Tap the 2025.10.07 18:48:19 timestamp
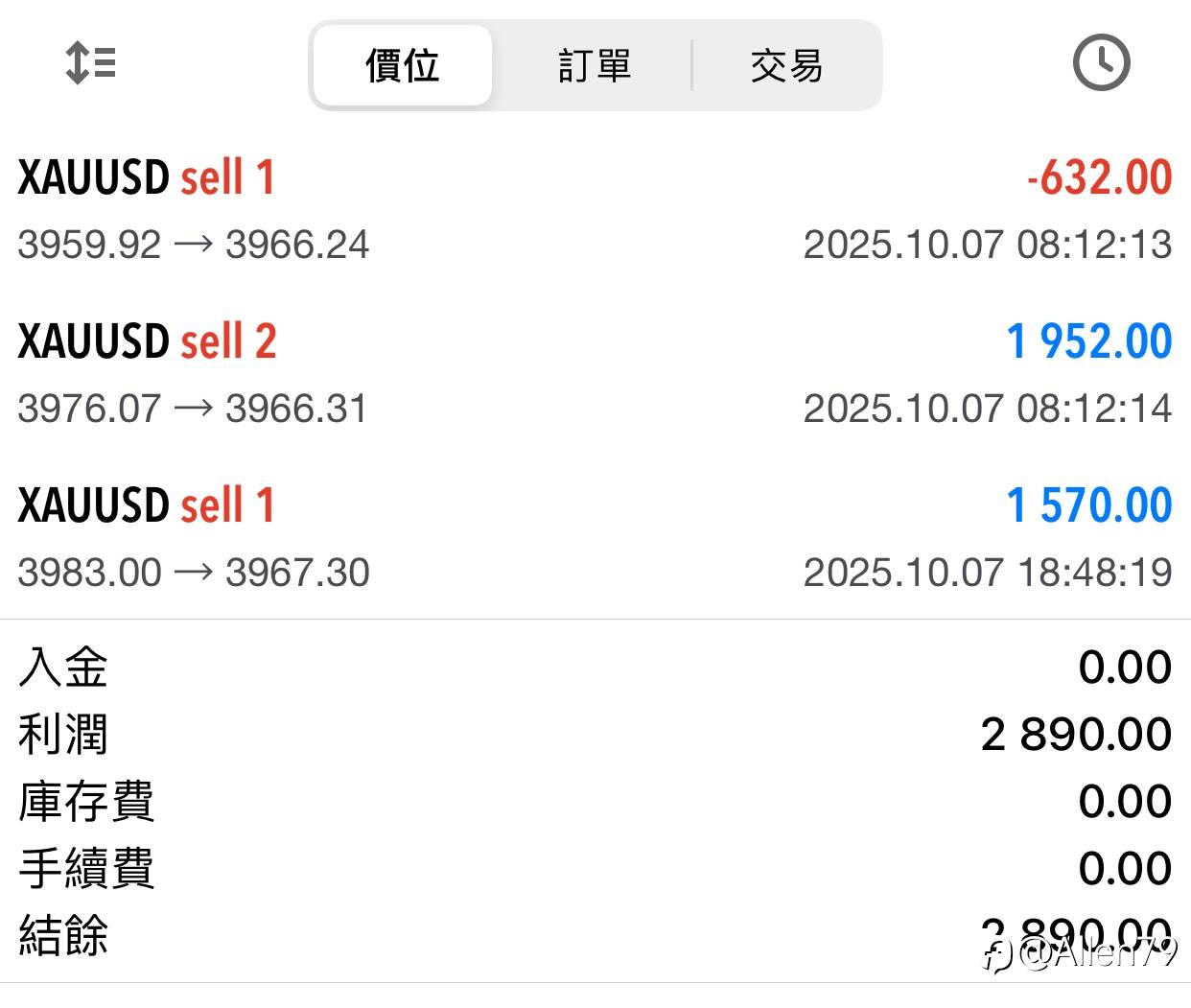The width and height of the screenshot is (1191, 1008). (x=987, y=573)
